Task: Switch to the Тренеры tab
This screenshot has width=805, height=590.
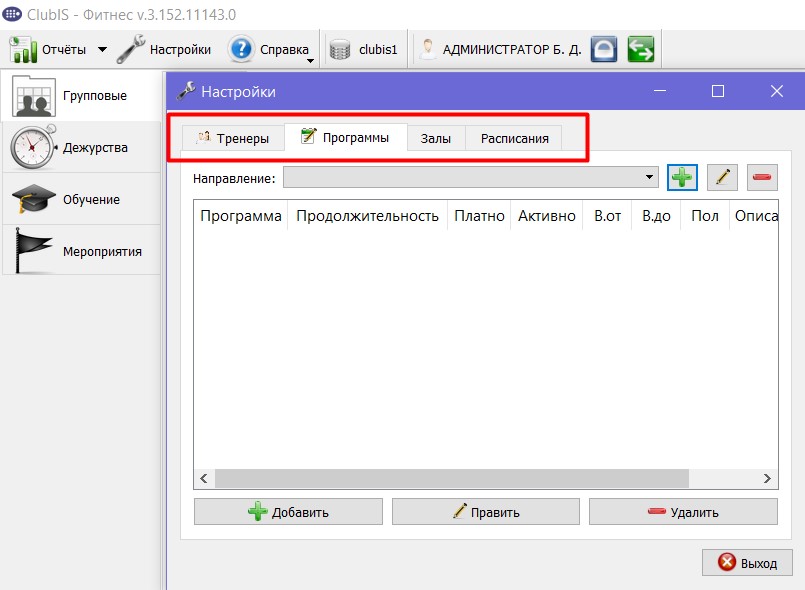Action: click(233, 138)
